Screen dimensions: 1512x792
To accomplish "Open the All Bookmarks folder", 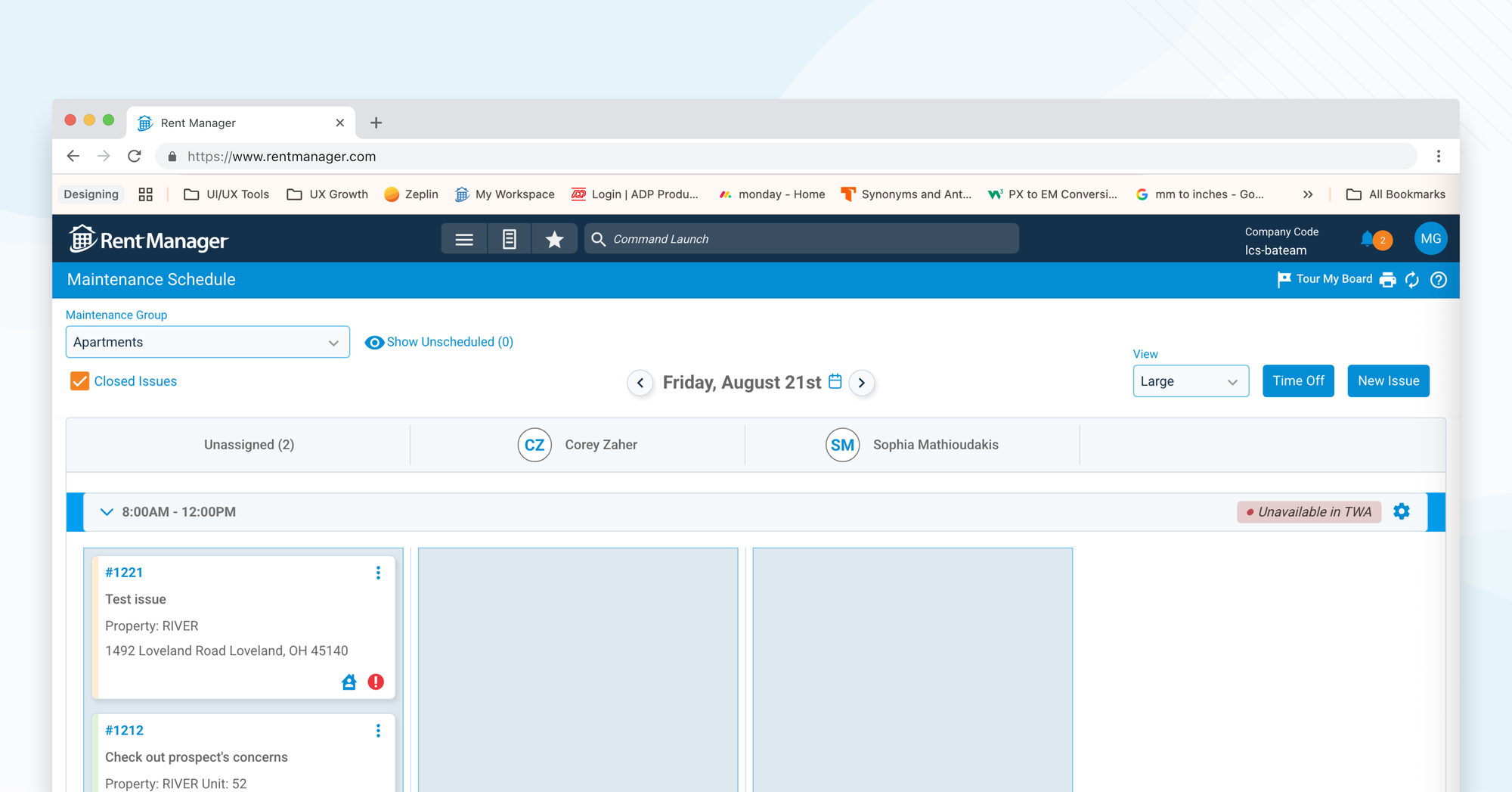I will pyautogui.click(x=1396, y=194).
